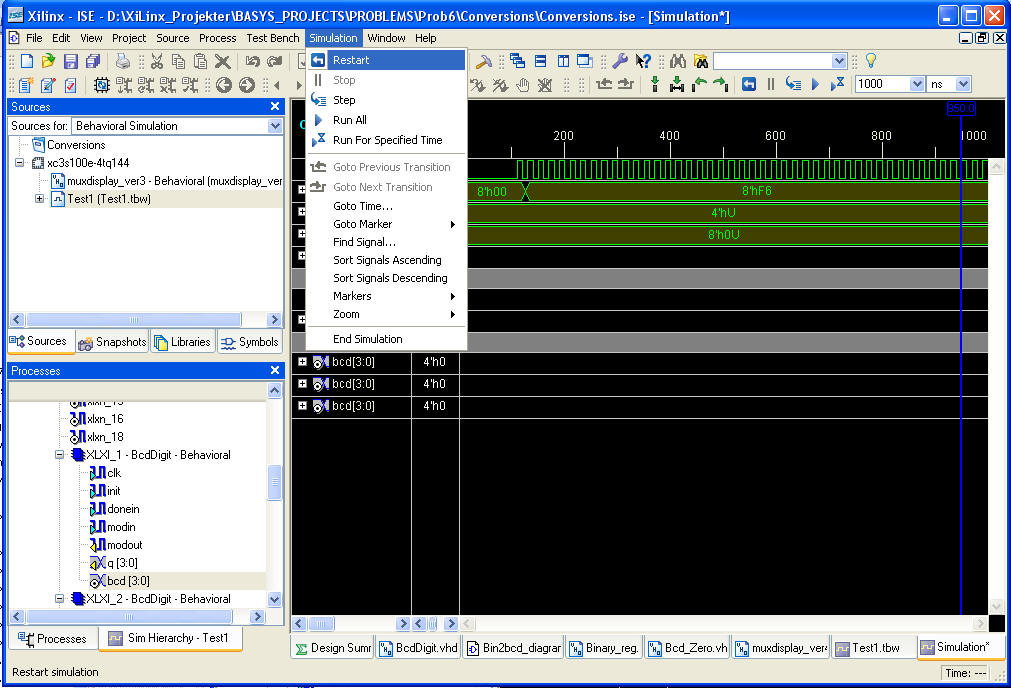Click the Delete X icon in the toolbar

tap(222, 61)
